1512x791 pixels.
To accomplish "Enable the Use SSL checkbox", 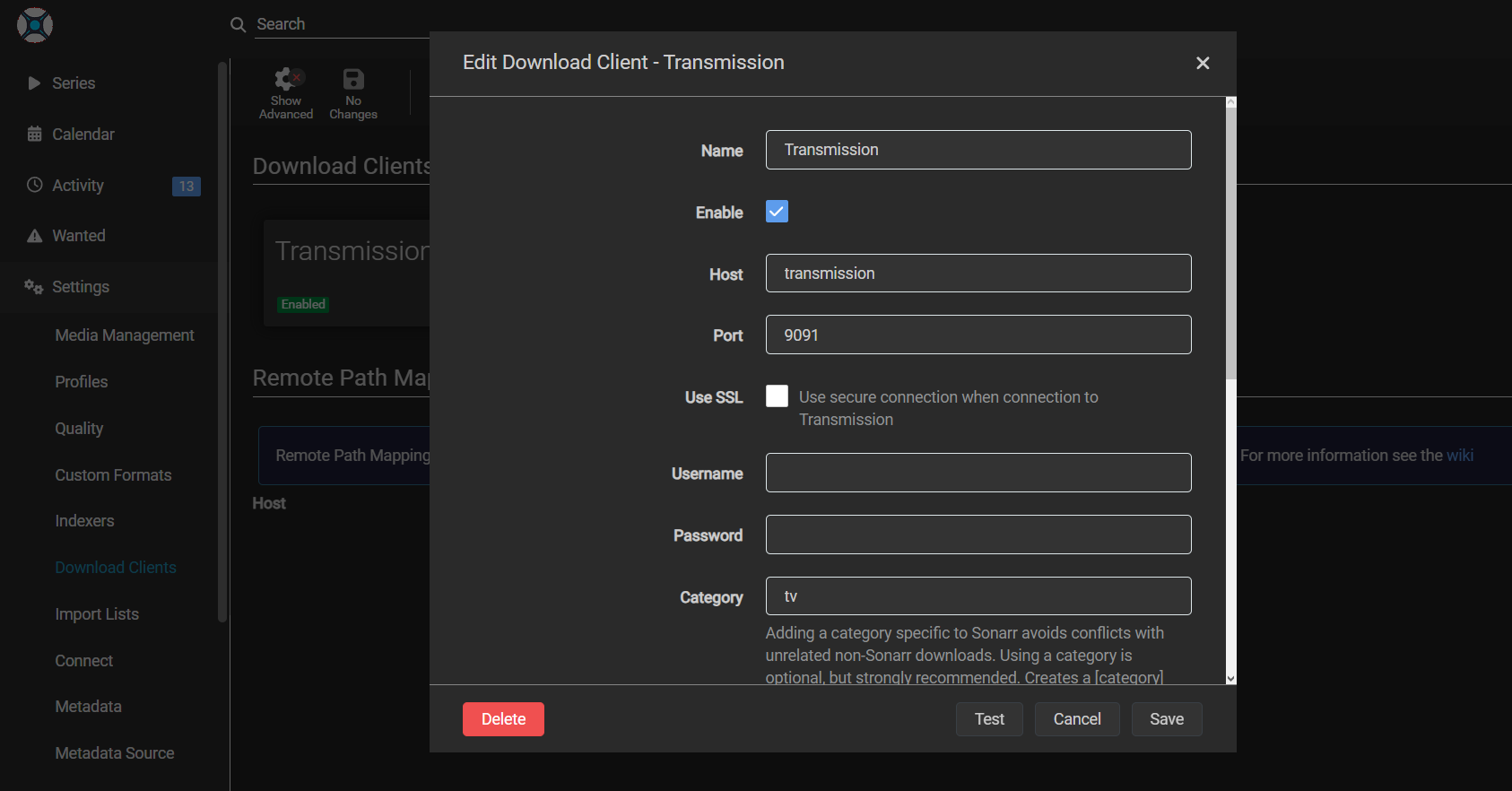I will [777, 396].
